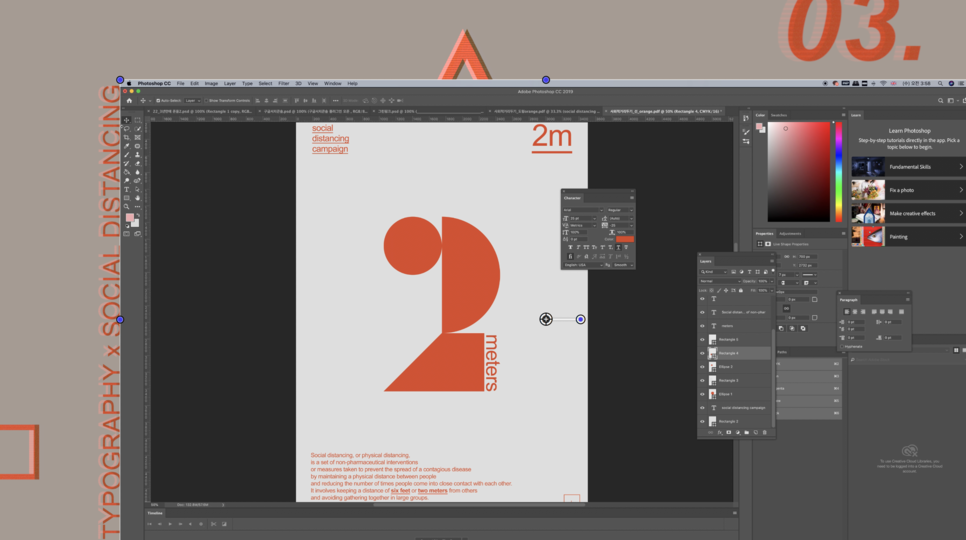Click the Quick Mask mode icon
This screenshot has width=966, height=540.
(x=126, y=233)
